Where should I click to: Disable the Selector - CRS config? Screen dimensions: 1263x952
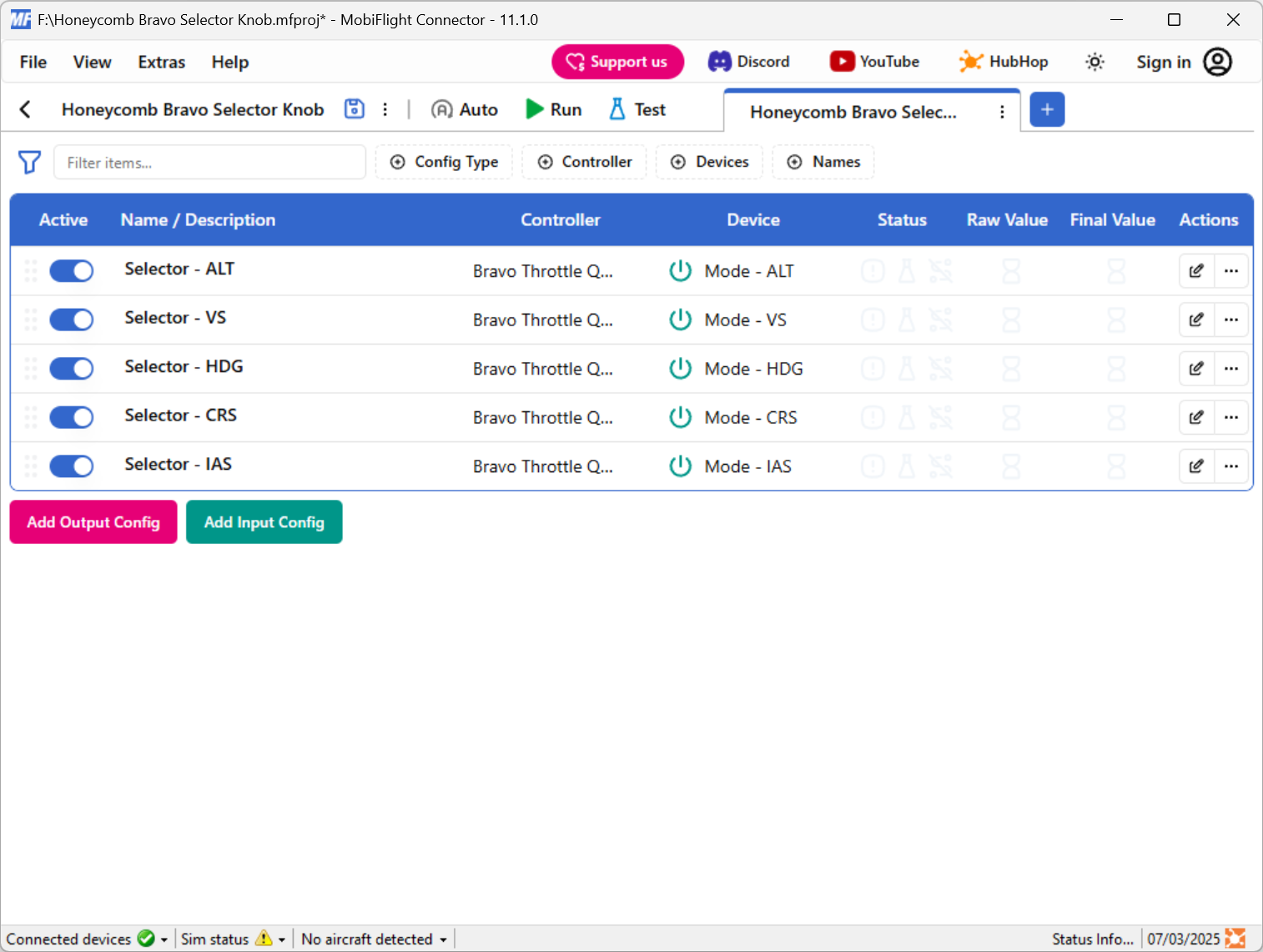tap(71, 417)
